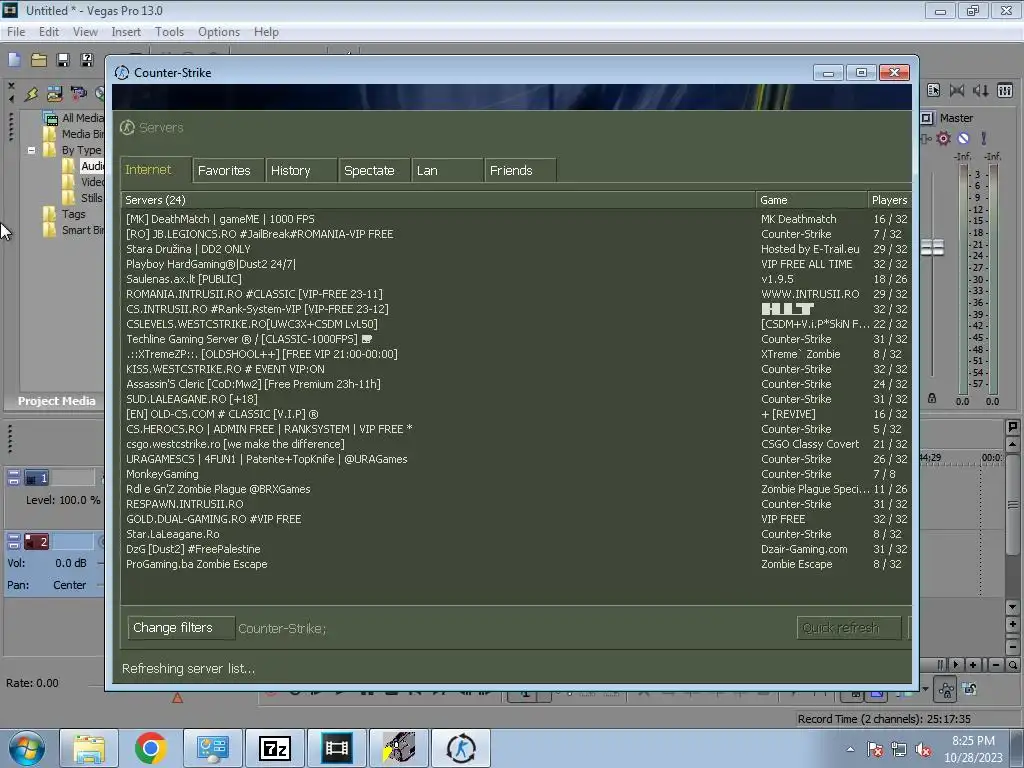Click the Quick refresh button
The image size is (1024, 768).
click(849, 628)
